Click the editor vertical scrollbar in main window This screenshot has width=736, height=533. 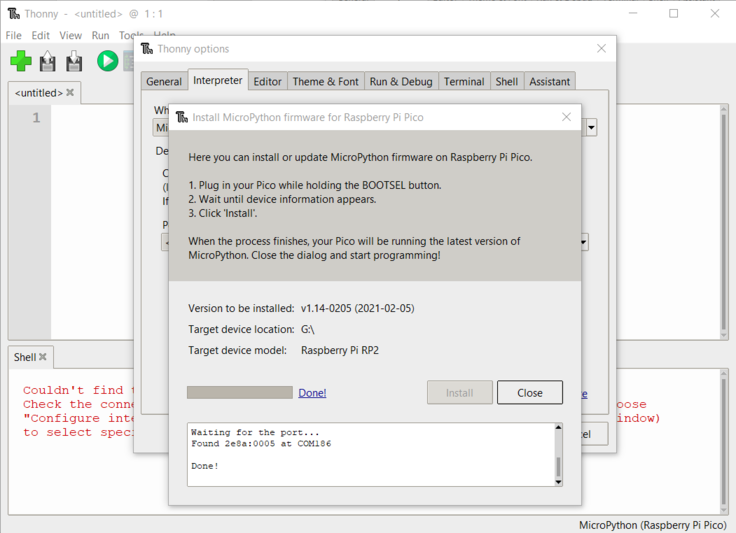pyautogui.click(x=724, y=221)
